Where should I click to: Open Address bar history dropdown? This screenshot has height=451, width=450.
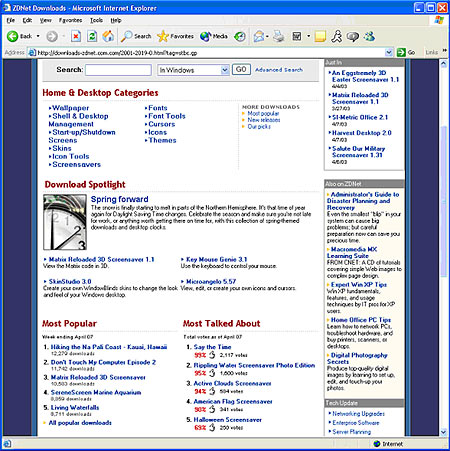click(x=389, y=52)
